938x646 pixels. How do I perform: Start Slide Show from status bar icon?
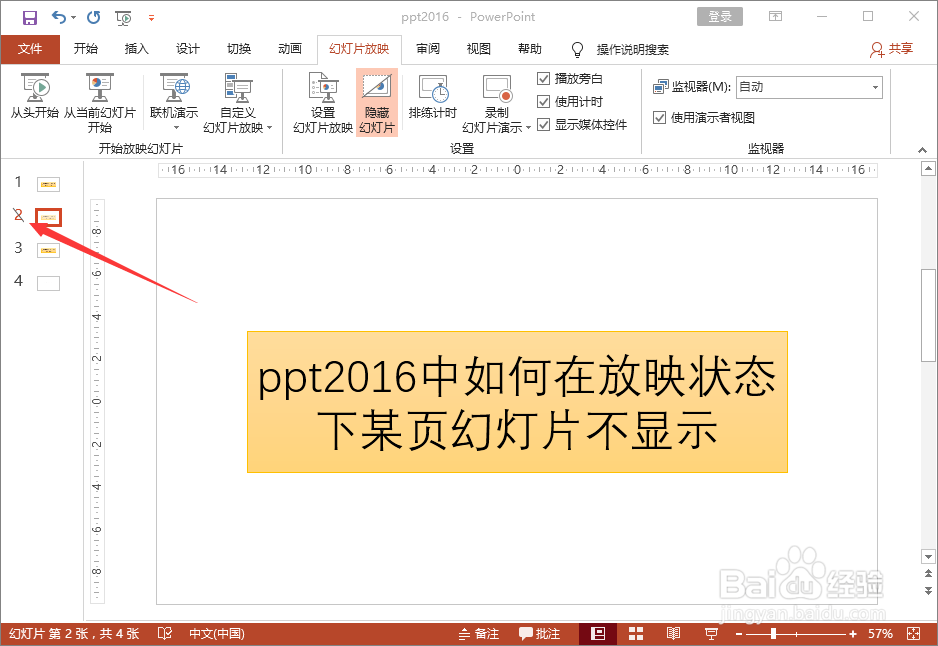coord(711,634)
